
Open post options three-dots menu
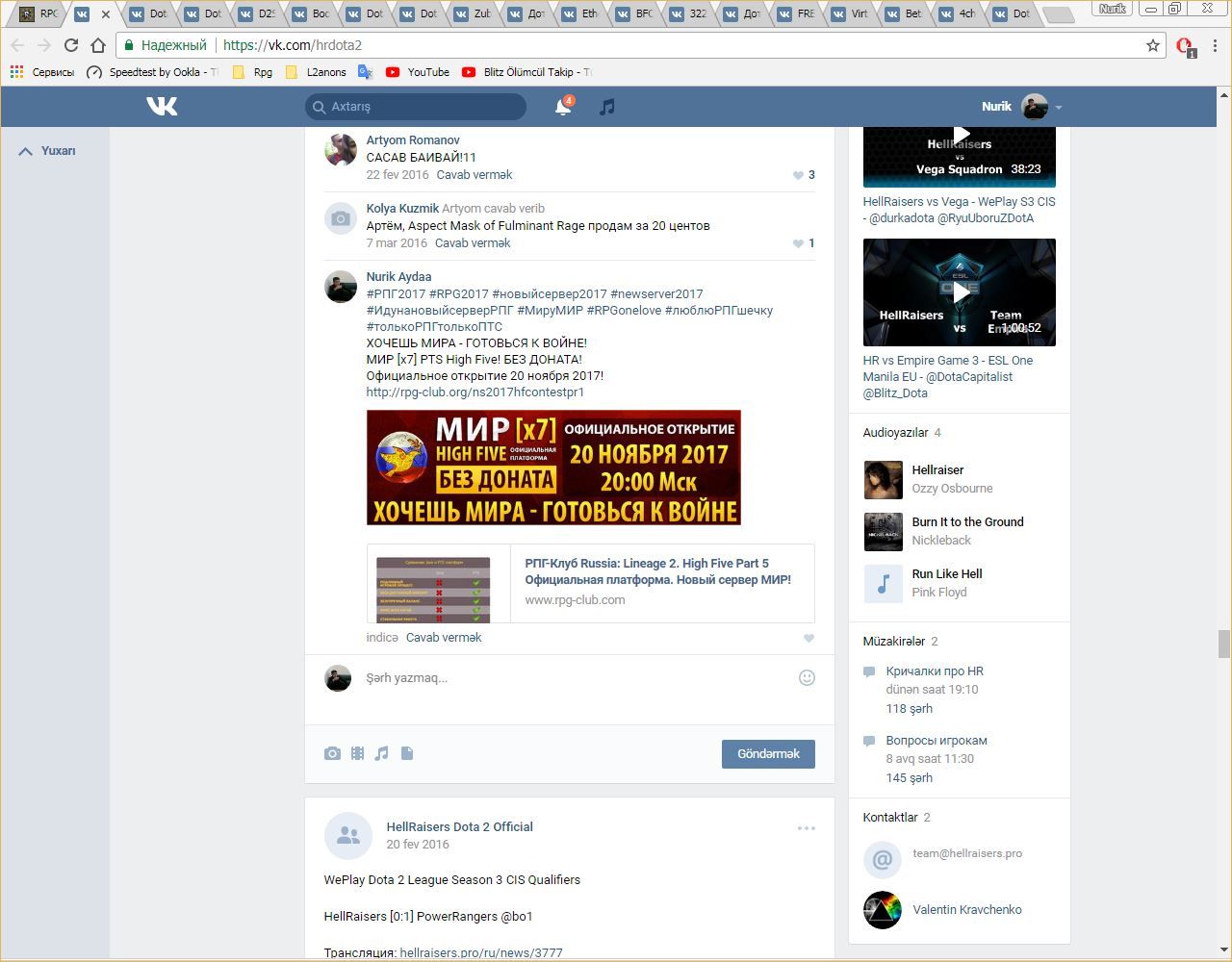(x=806, y=828)
